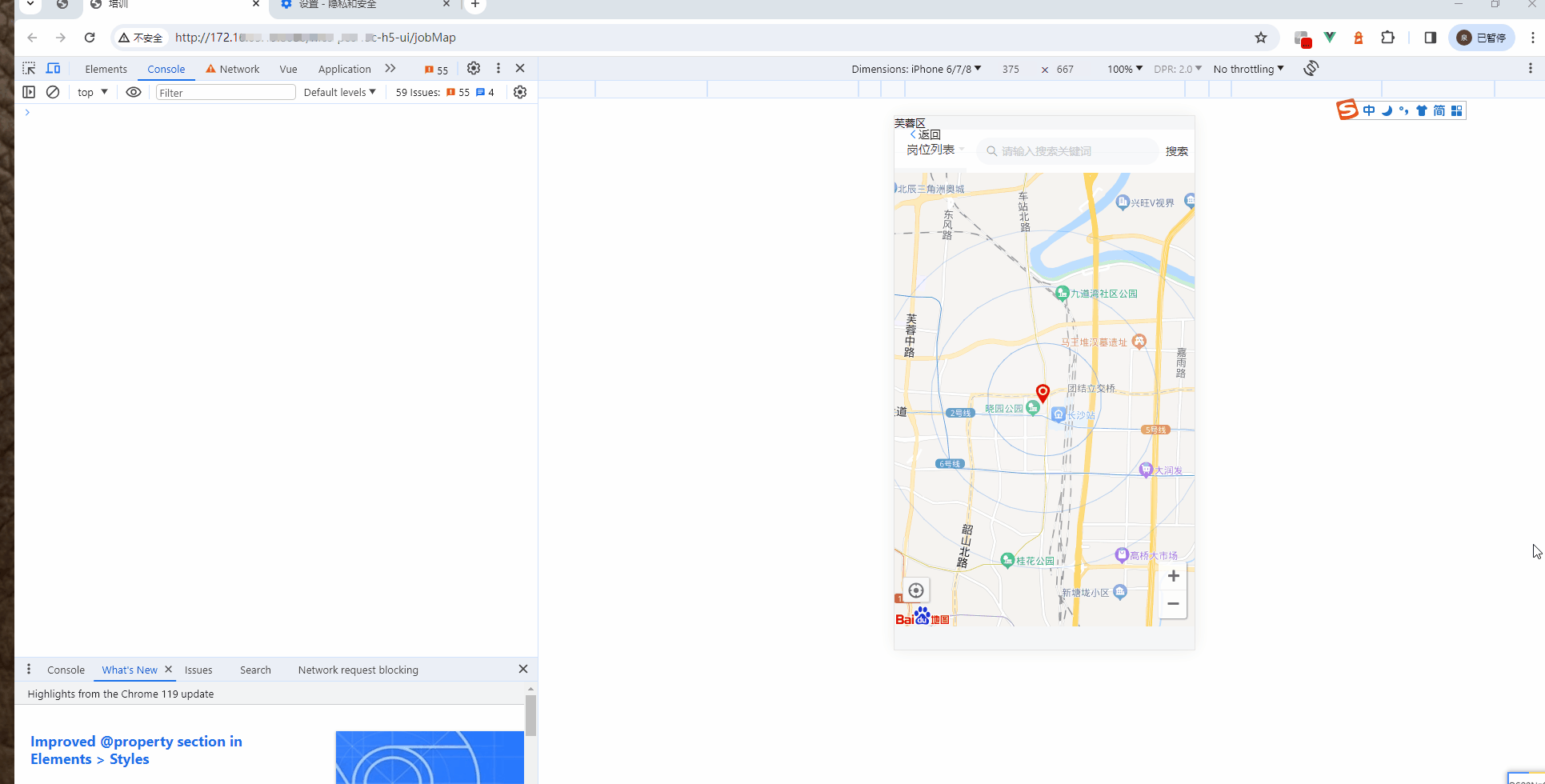Toggle the Chrome side panel

point(1431,38)
